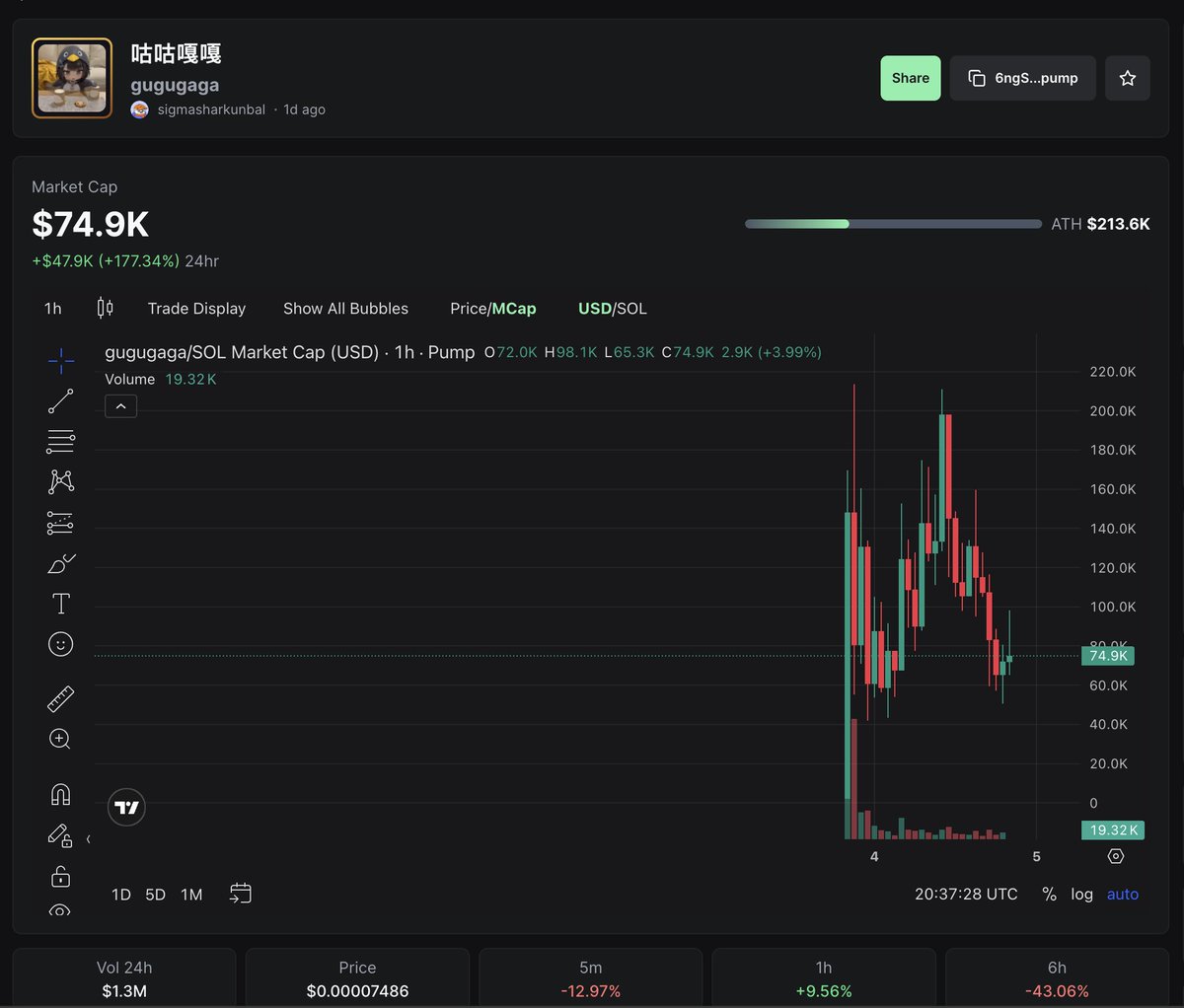Select the 5D time range

(156, 895)
